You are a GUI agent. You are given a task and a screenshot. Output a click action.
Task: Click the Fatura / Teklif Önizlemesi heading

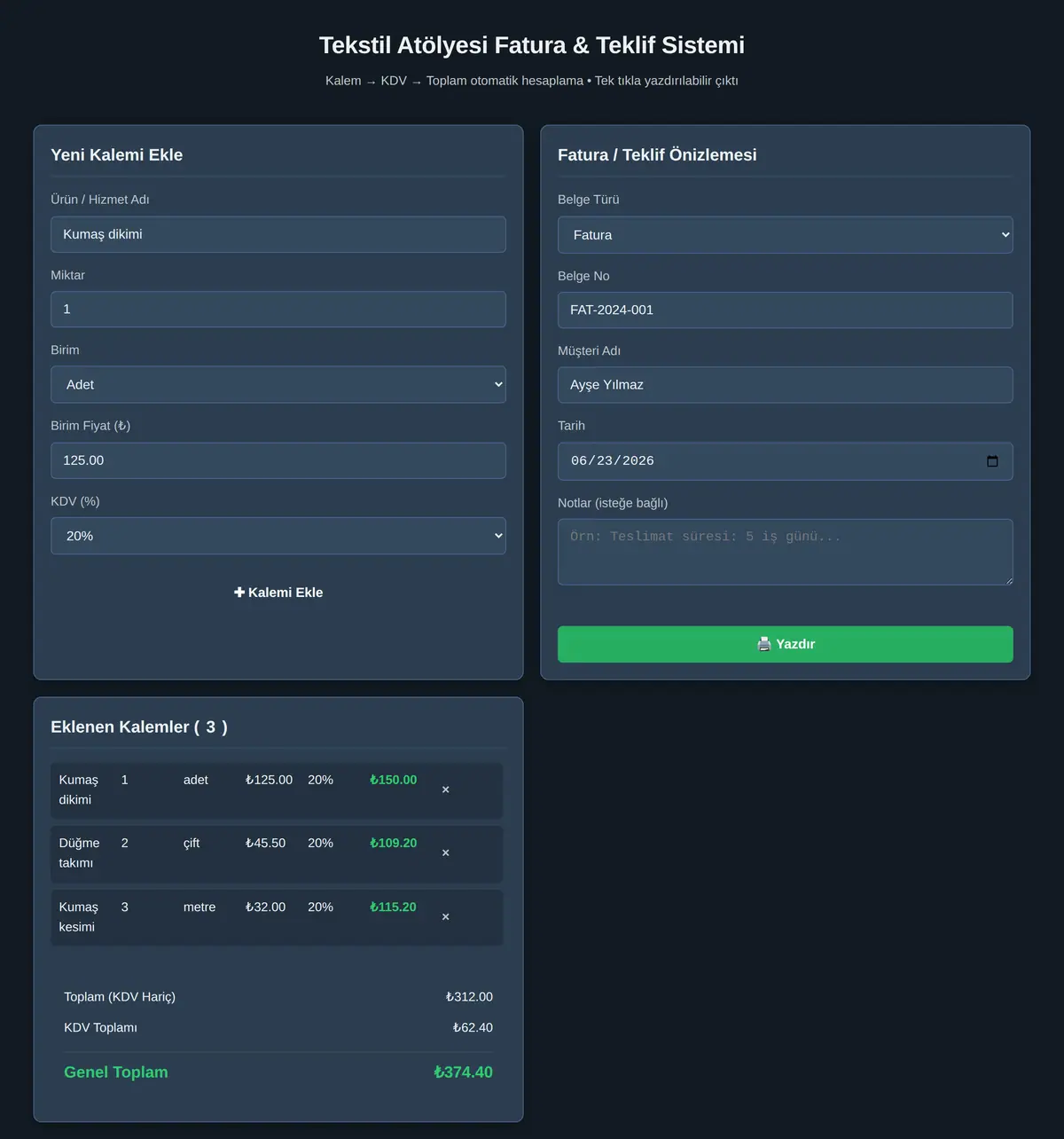pyautogui.click(x=657, y=154)
